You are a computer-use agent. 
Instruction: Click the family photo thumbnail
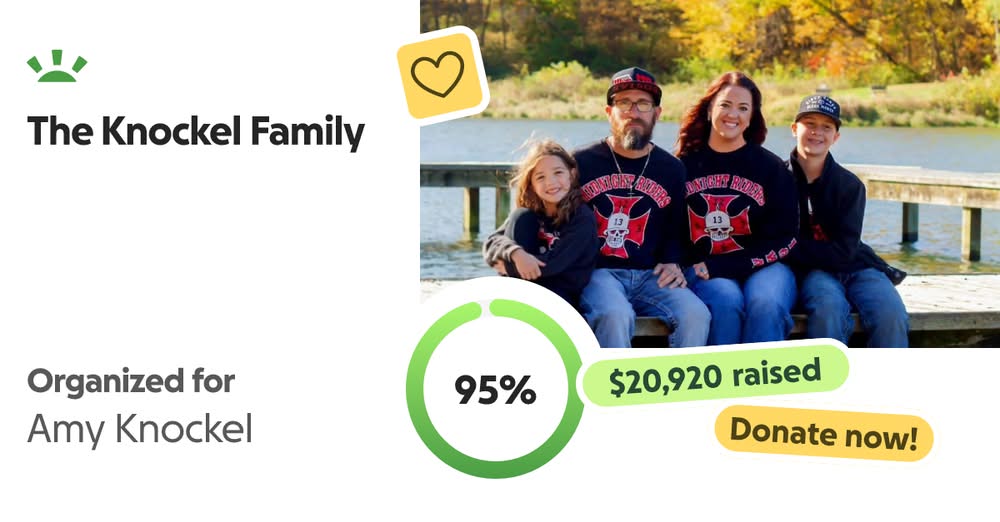pos(710,174)
